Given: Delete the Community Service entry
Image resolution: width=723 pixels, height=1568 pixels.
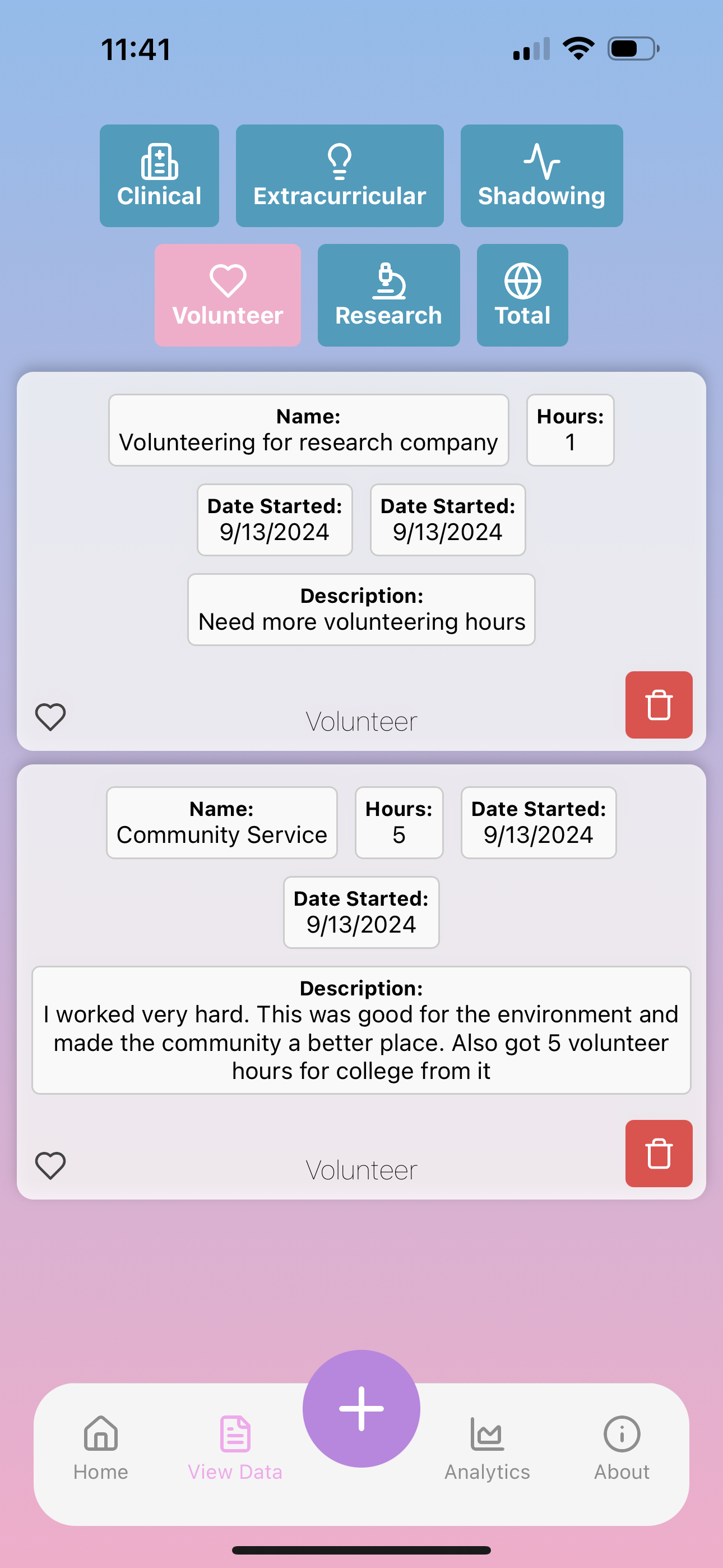Looking at the screenshot, I should [x=659, y=1154].
